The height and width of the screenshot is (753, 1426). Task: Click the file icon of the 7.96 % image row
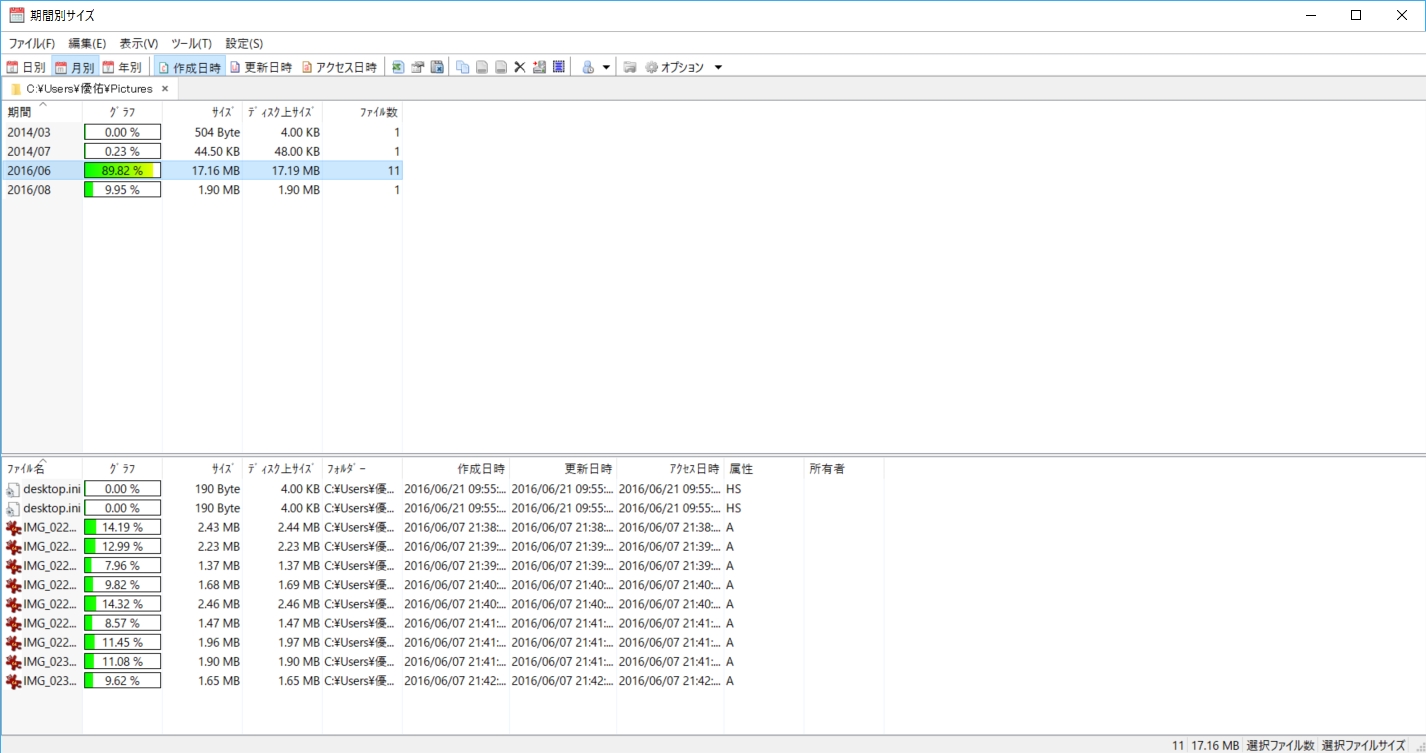(13, 565)
